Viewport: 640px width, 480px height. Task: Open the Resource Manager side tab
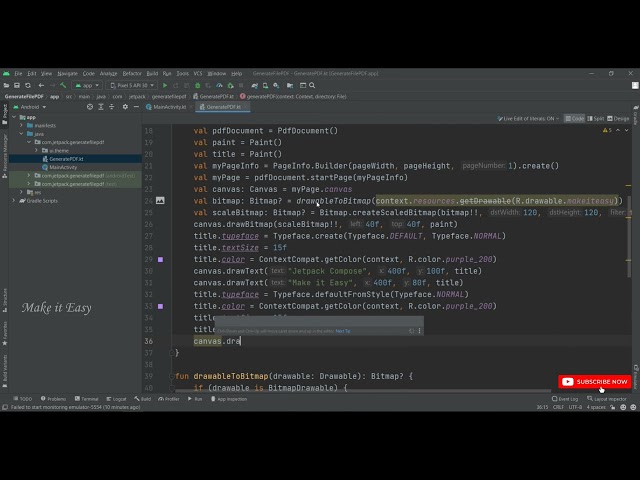point(5,156)
